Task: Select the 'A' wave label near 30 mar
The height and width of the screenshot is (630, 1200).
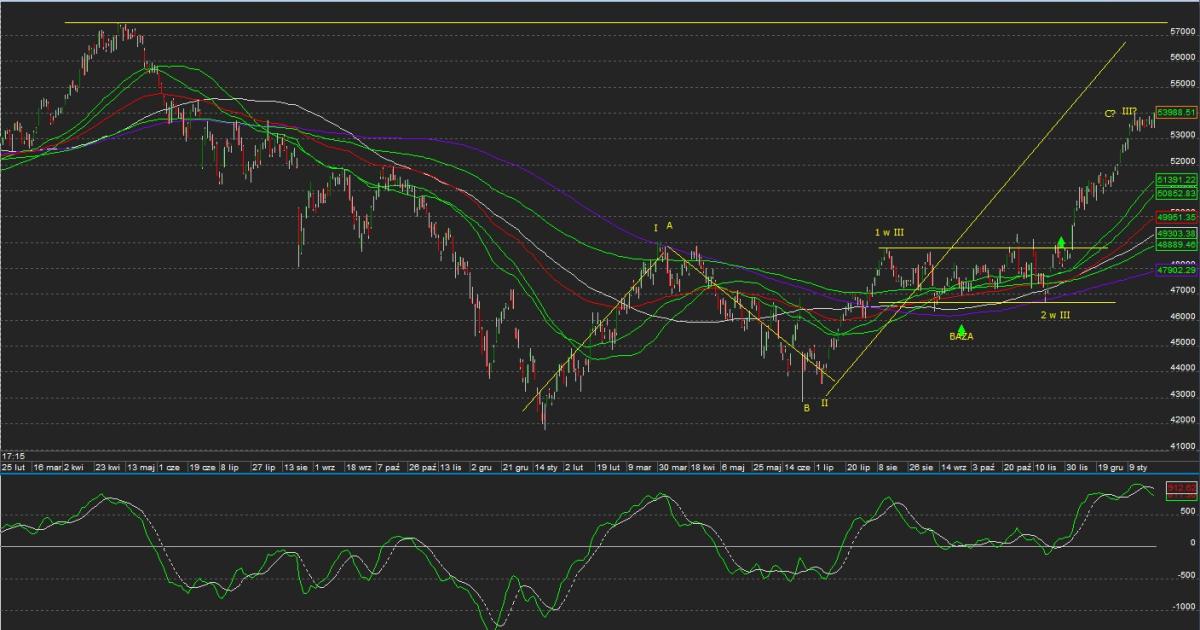Action: (x=670, y=226)
